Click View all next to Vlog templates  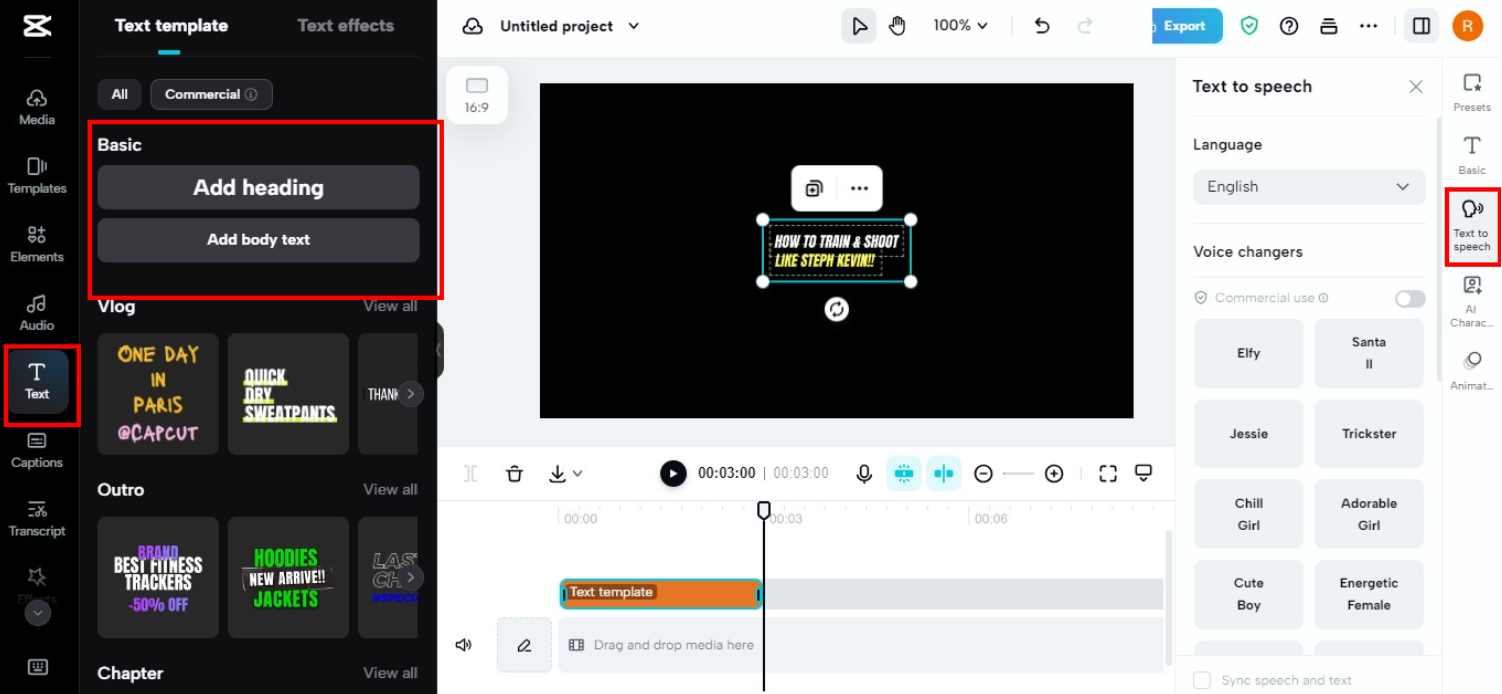click(390, 306)
